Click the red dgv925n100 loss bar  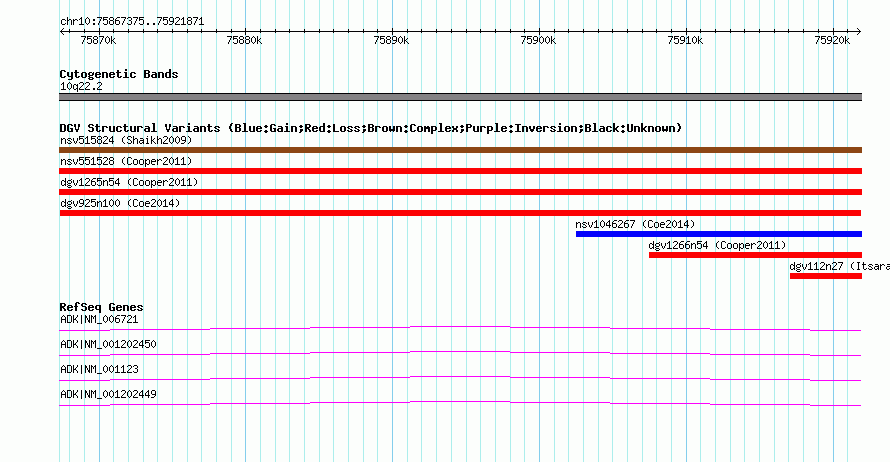pos(460,213)
